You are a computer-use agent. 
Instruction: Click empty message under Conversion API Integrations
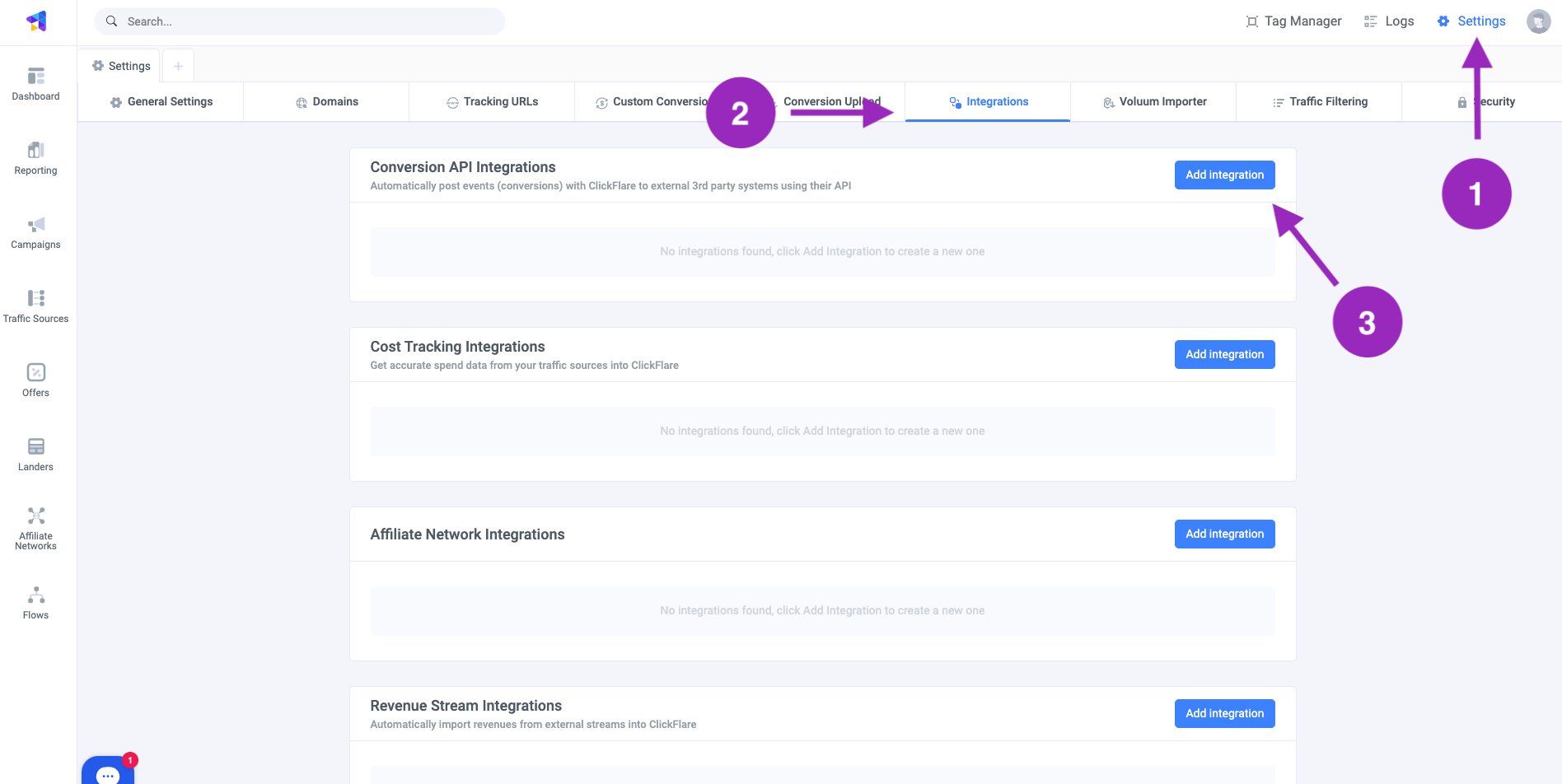click(822, 252)
